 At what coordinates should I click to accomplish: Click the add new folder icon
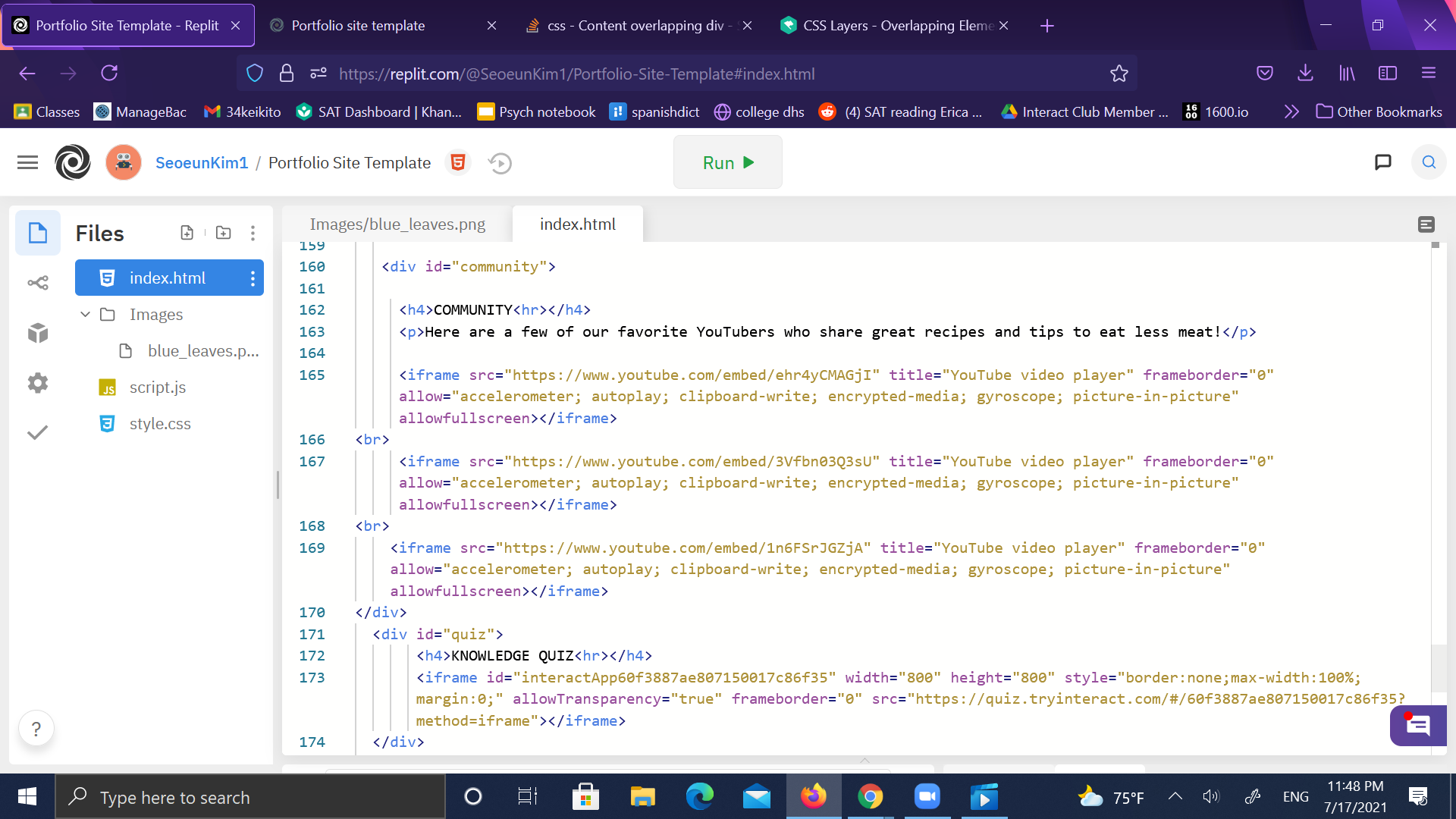tap(223, 233)
